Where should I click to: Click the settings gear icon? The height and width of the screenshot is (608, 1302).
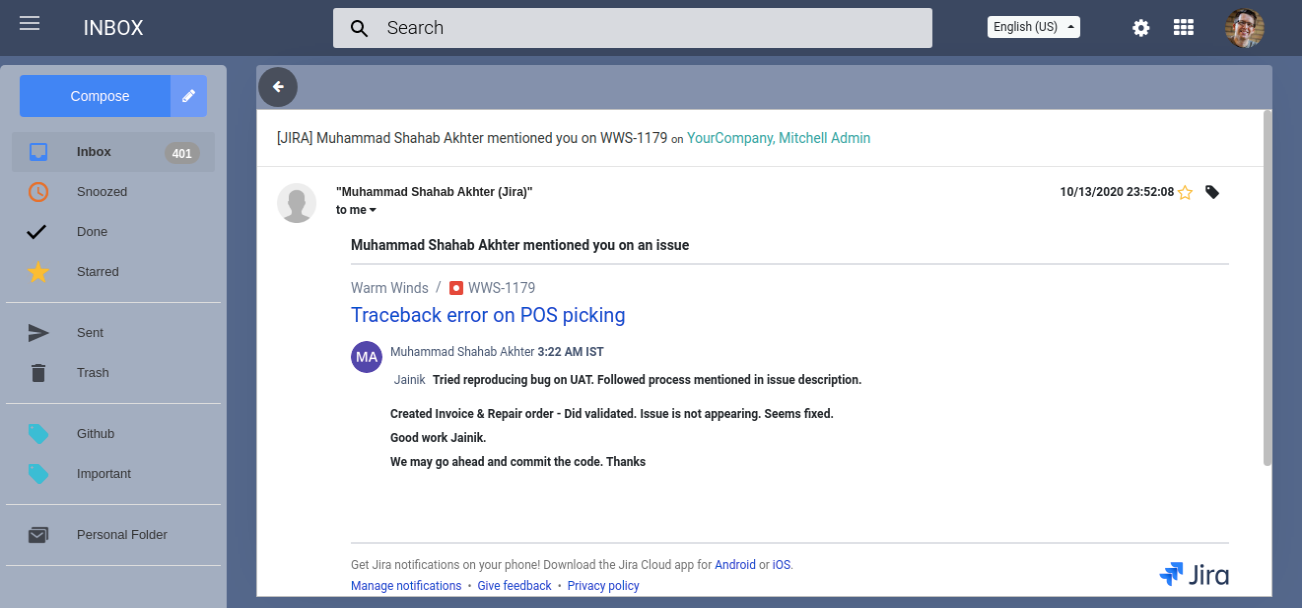[x=1141, y=28]
